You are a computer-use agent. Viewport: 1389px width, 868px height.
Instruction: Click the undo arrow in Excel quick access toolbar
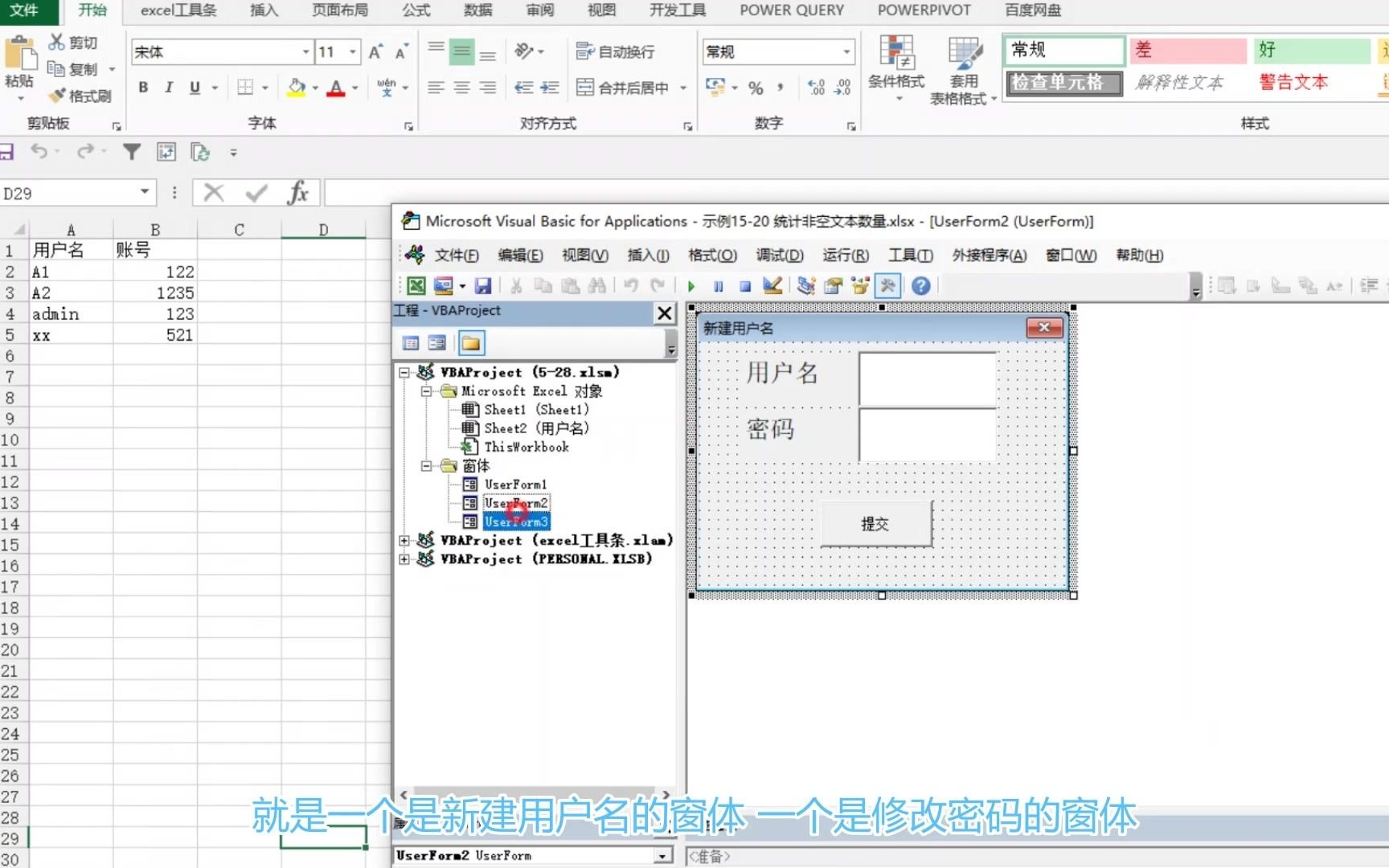click(39, 151)
